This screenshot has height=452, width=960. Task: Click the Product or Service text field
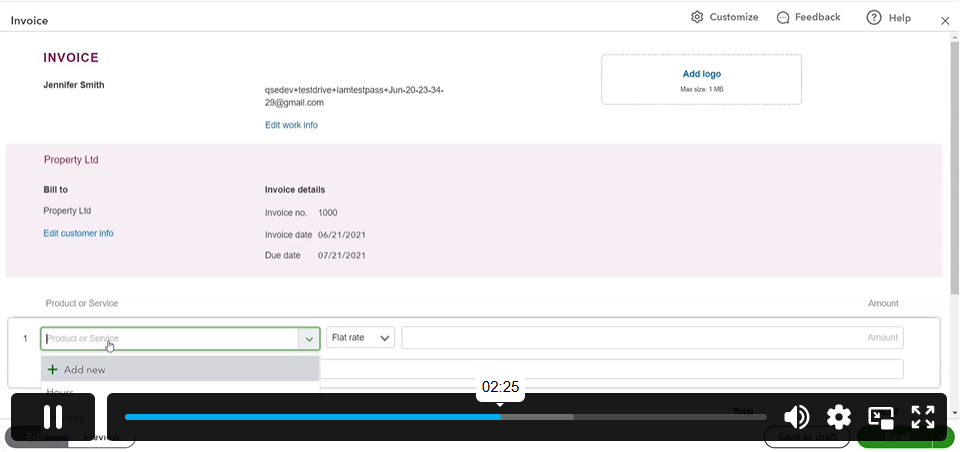170,339
